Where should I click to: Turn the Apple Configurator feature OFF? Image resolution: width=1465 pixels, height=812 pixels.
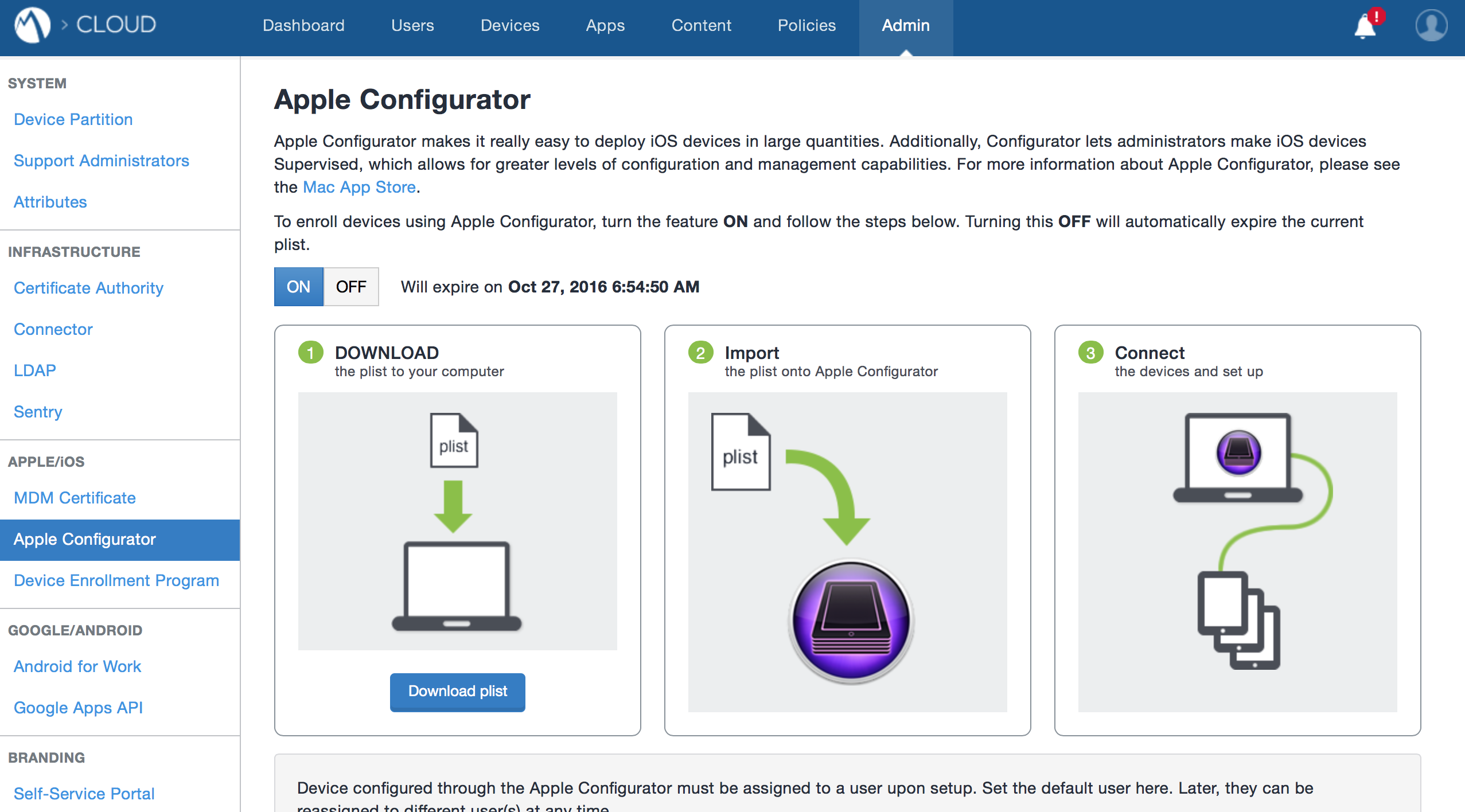pyautogui.click(x=351, y=286)
